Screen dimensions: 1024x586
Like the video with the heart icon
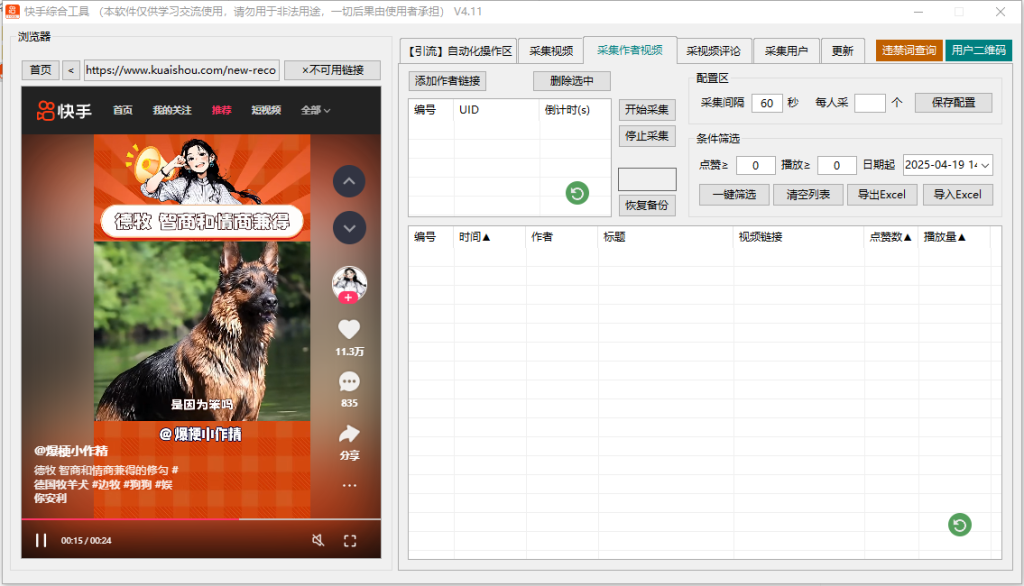click(x=348, y=329)
